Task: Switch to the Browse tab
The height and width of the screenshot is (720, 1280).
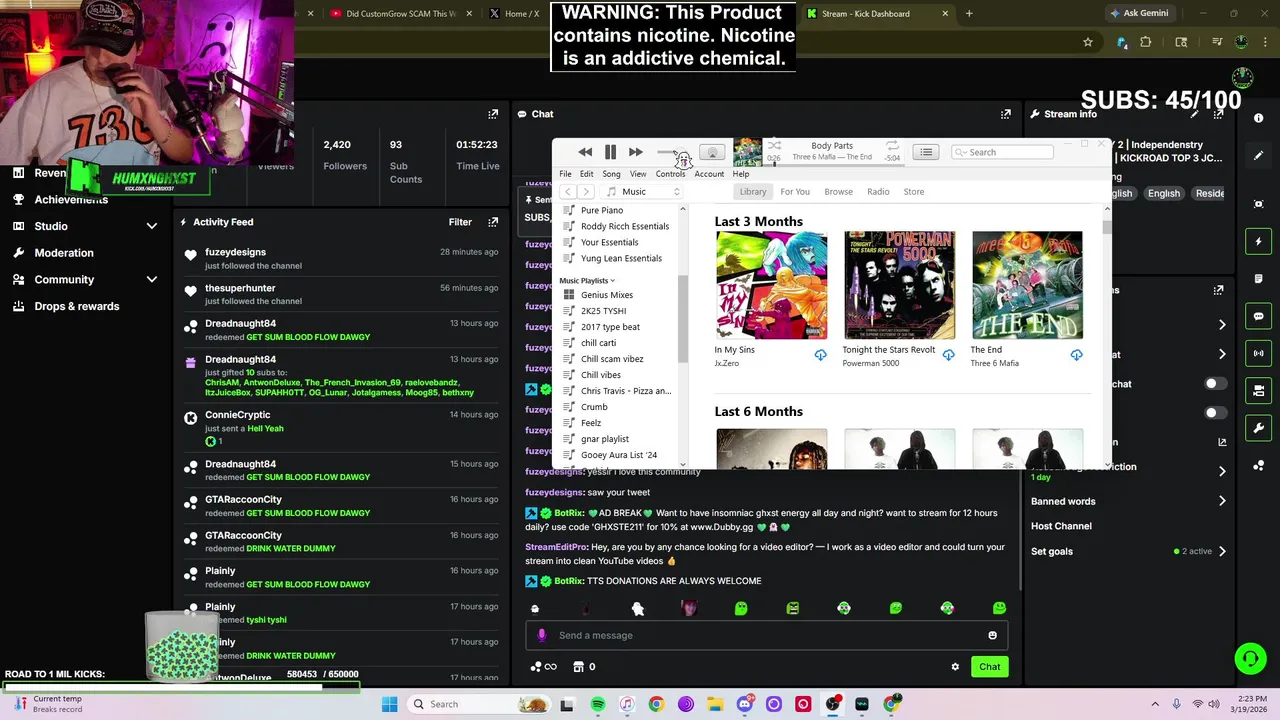Action: click(838, 192)
